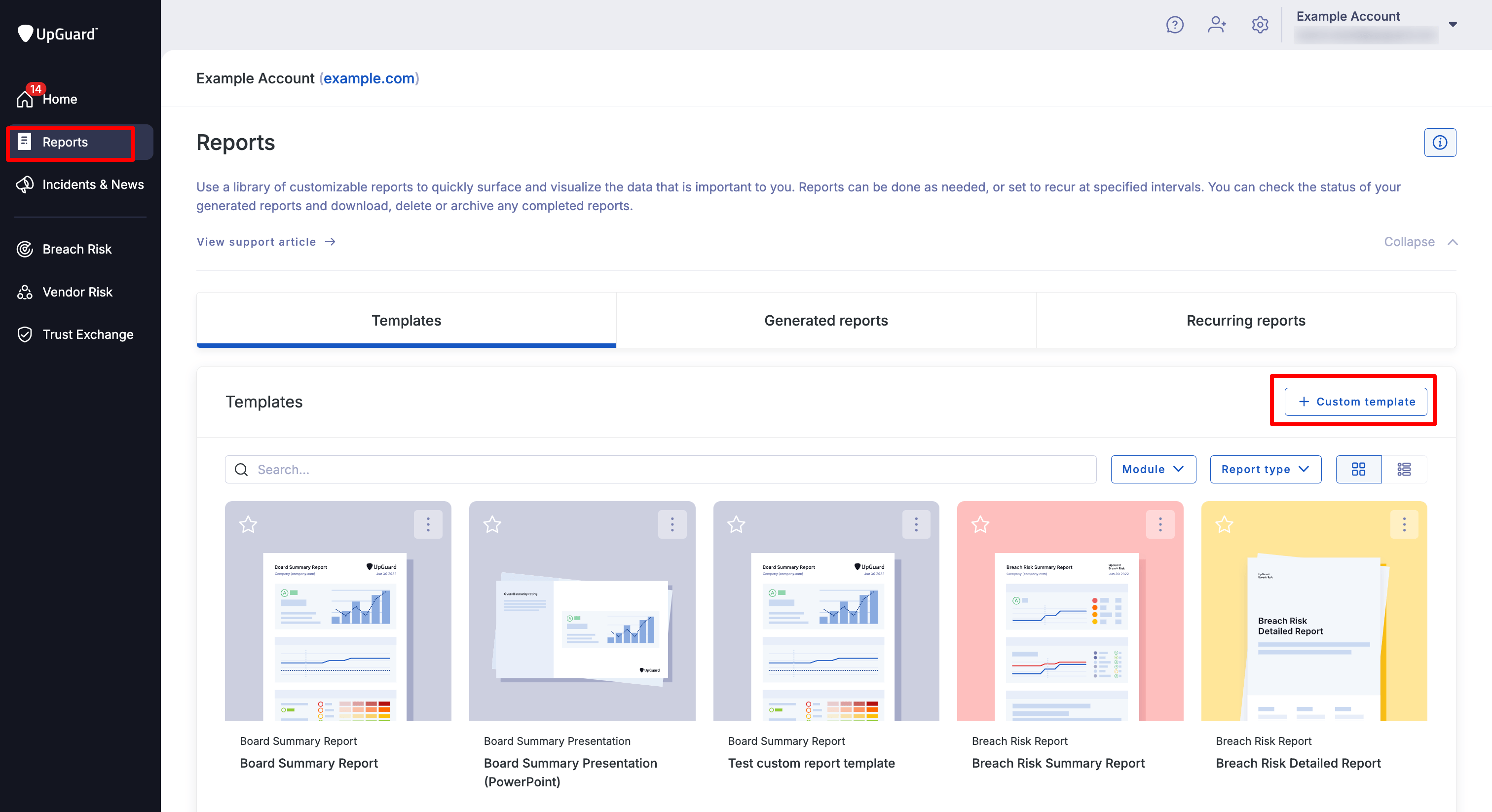This screenshot has height=812, width=1492.
Task: Switch to the Generated reports tab
Action: point(826,320)
